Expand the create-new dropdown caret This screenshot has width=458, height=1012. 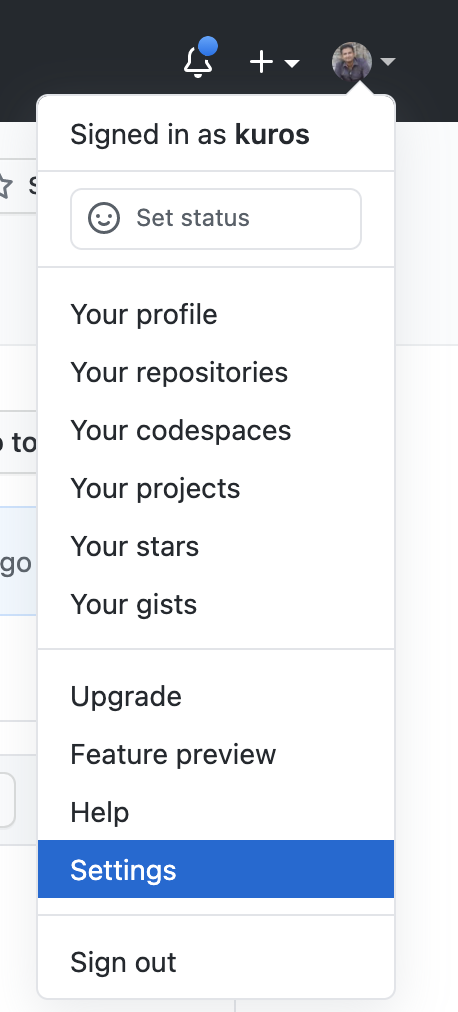(292, 63)
